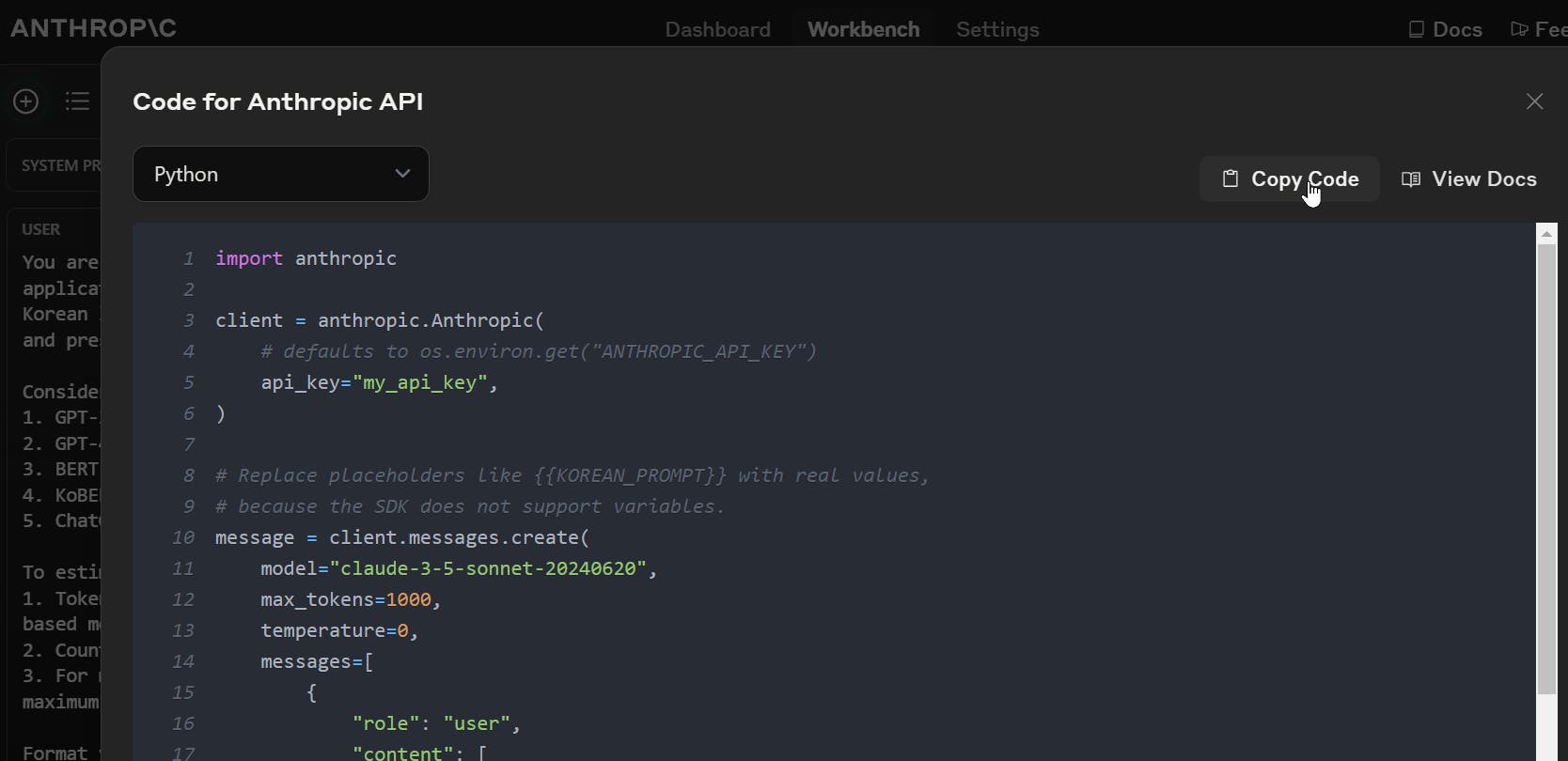This screenshot has height=761, width=1568.
Task: Create a new prompt with plus icon
Action: pos(26,101)
